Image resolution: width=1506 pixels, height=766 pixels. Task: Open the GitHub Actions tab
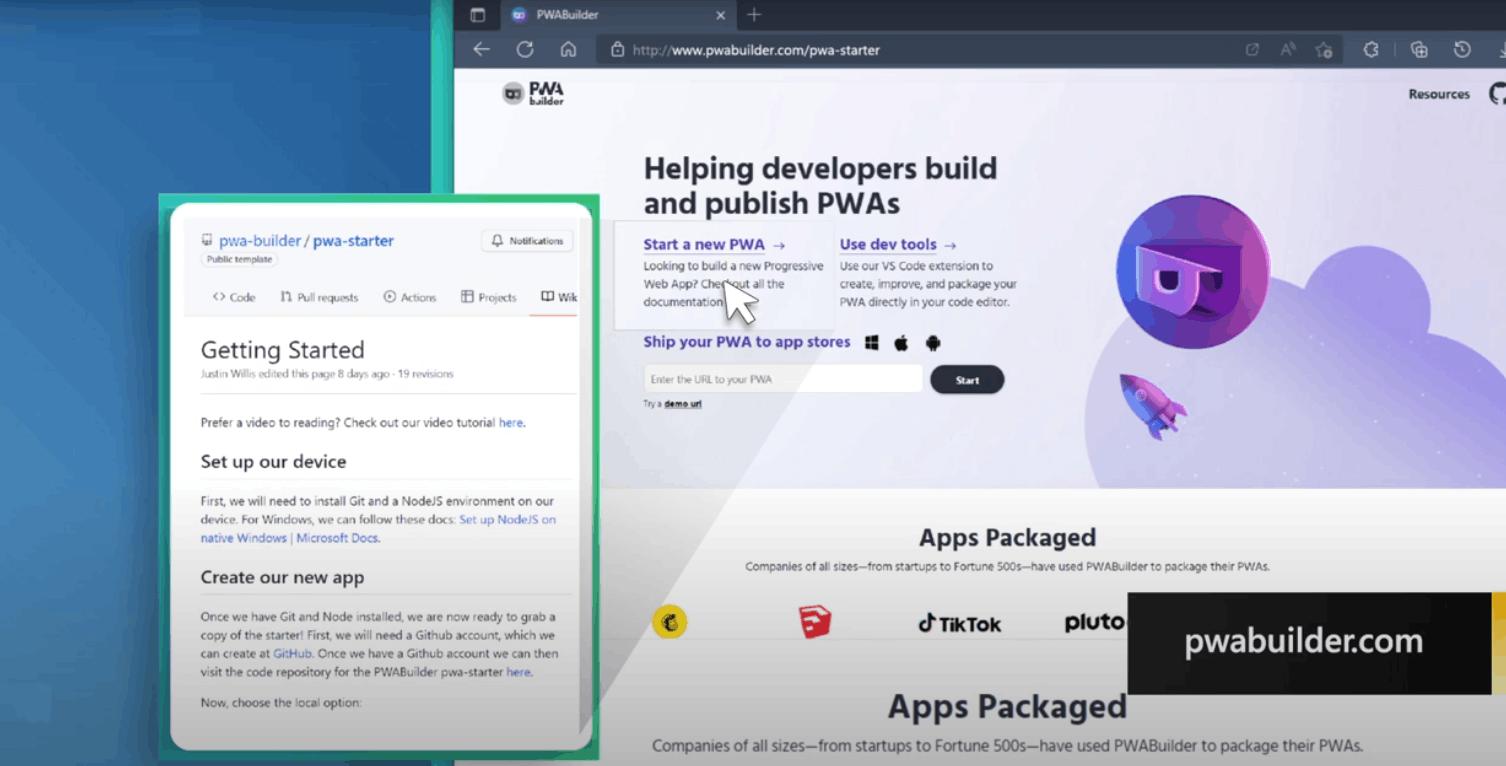point(410,297)
